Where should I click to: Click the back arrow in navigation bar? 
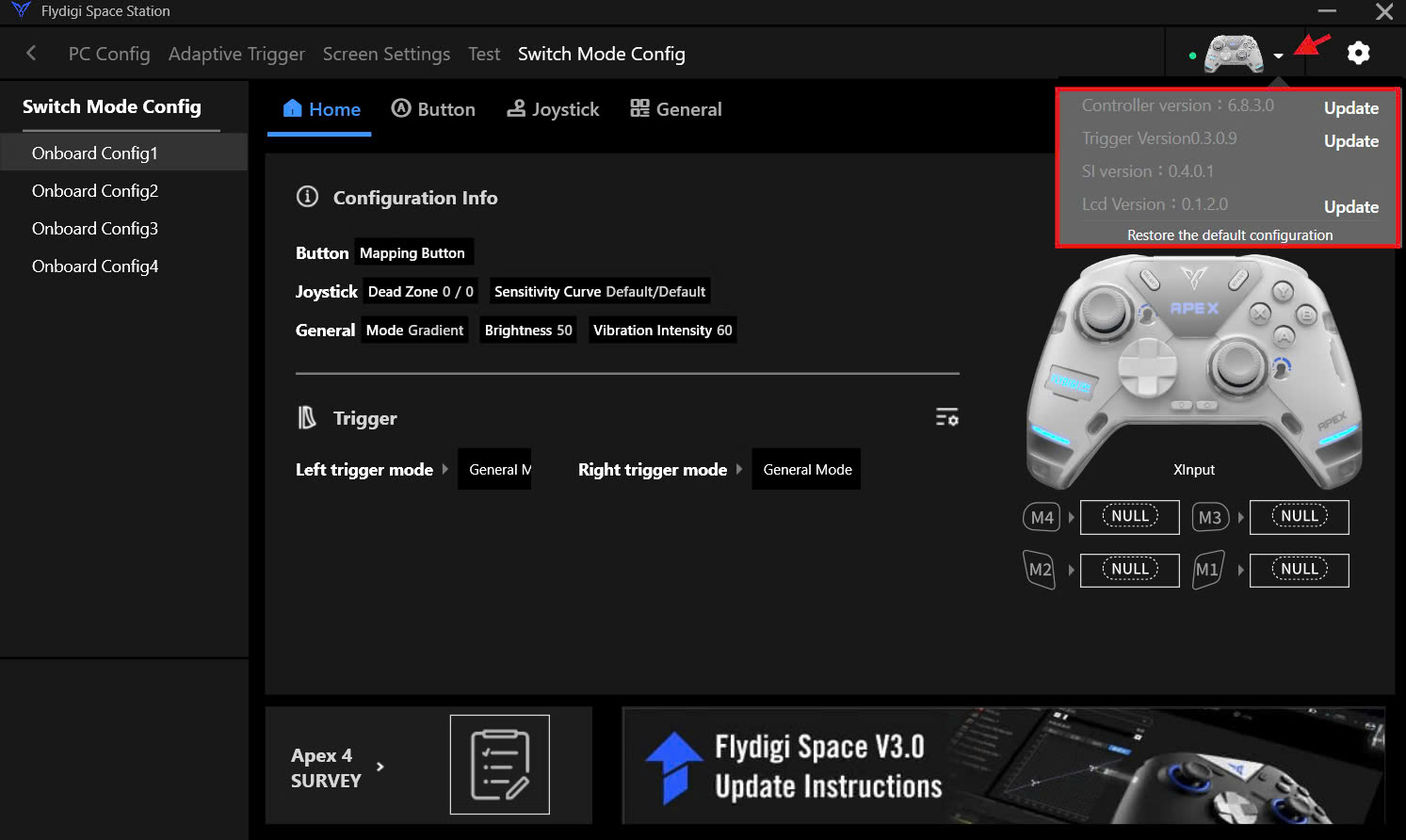coord(31,54)
